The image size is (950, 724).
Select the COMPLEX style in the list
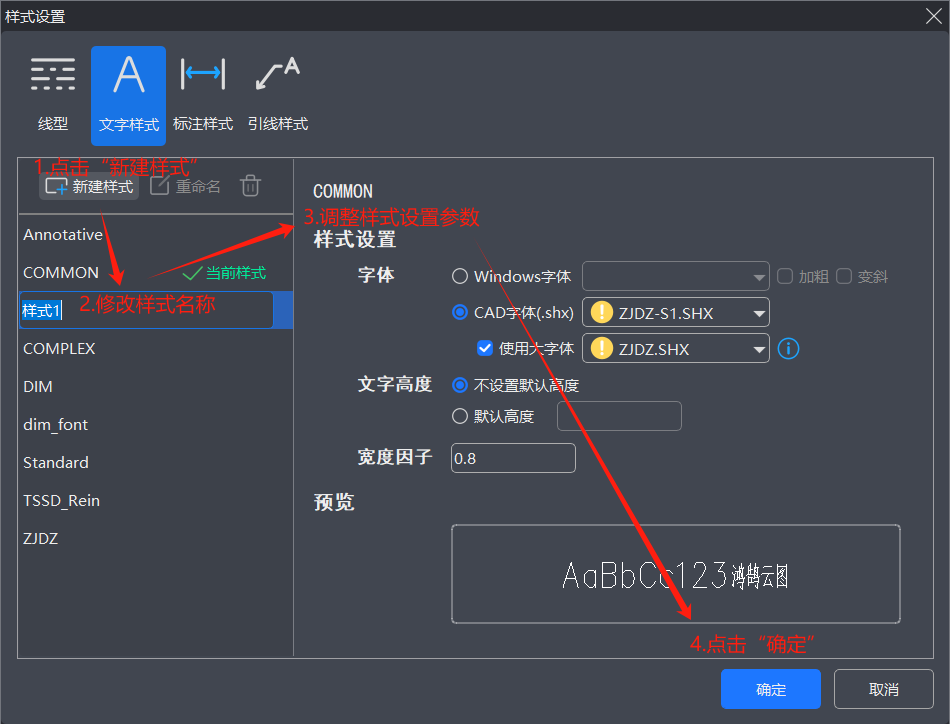[60, 349]
